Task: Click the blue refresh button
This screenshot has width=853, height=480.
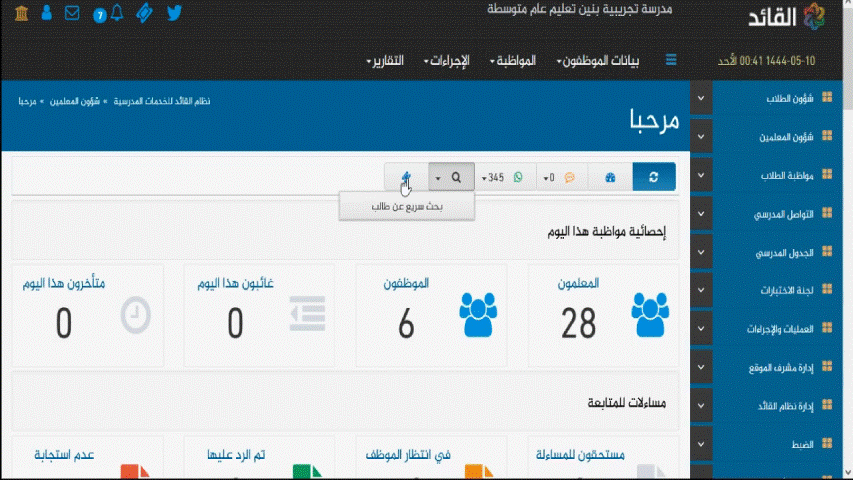Action: click(654, 177)
